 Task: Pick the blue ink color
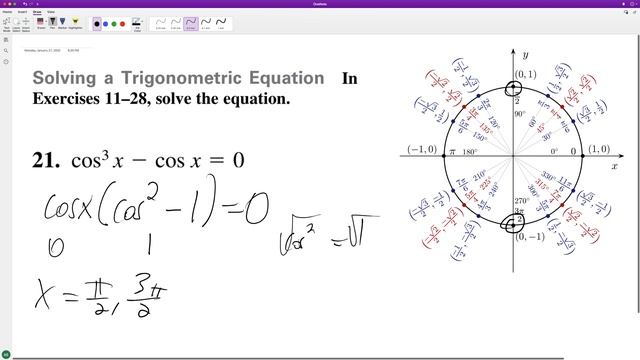click(x=105, y=24)
